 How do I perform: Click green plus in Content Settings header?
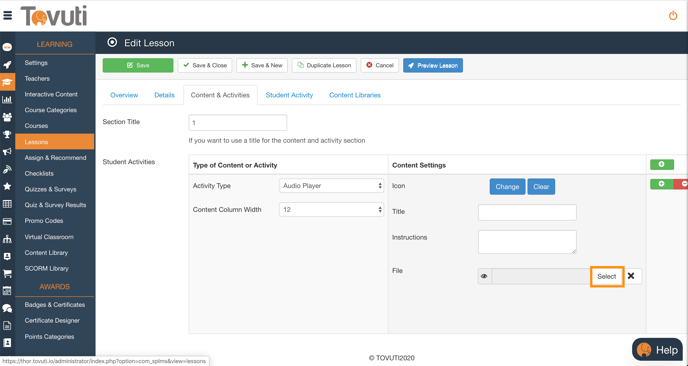point(662,165)
